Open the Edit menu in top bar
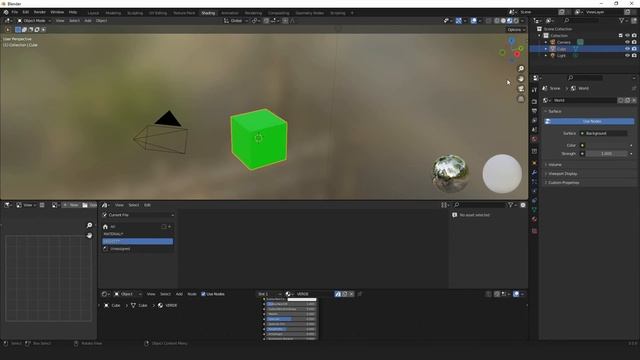The image size is (640, 360). click(26, 12)
